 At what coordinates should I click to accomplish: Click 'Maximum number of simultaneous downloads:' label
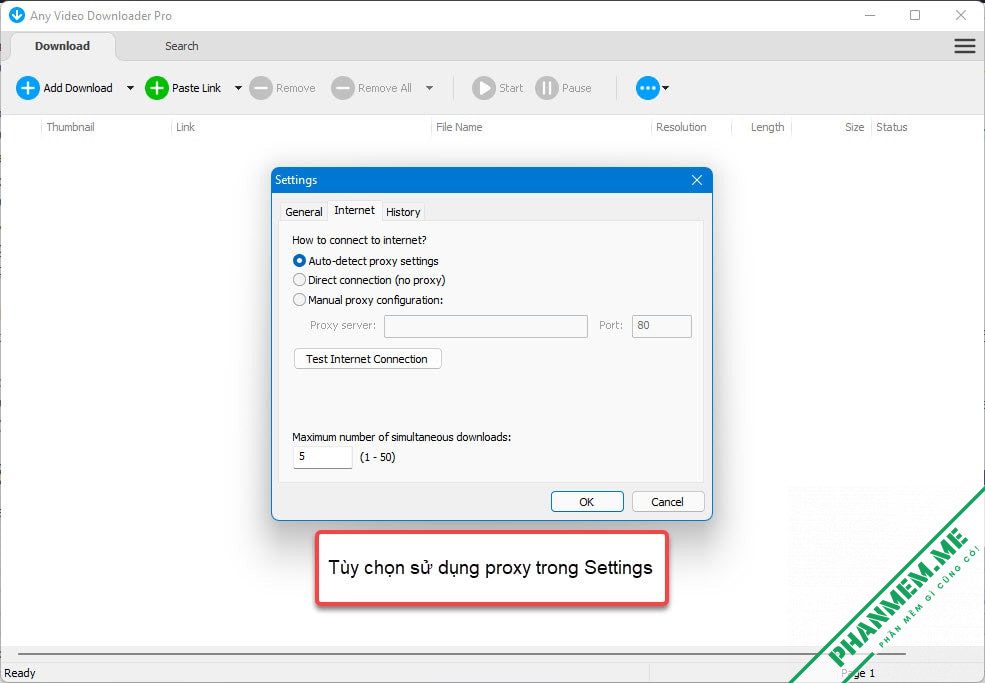401,437
